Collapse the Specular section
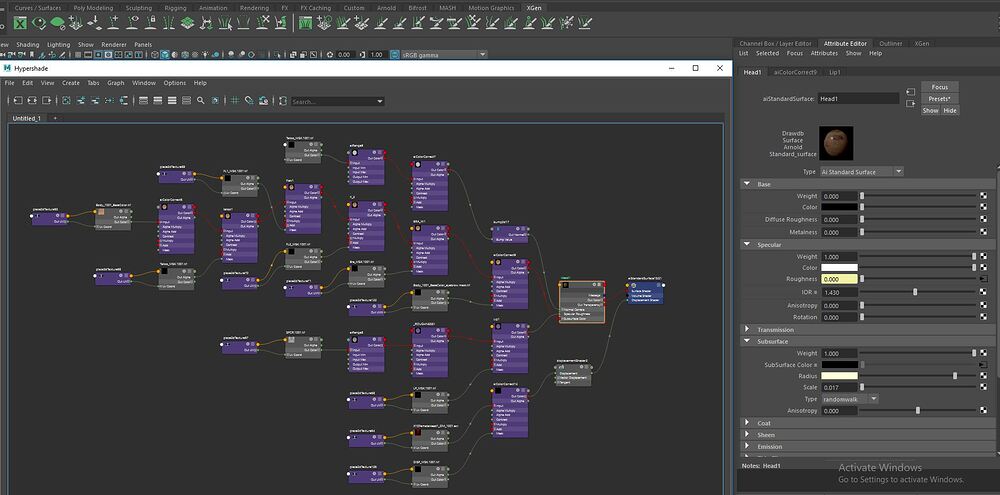1000x495 pixels. click(747, 244)
